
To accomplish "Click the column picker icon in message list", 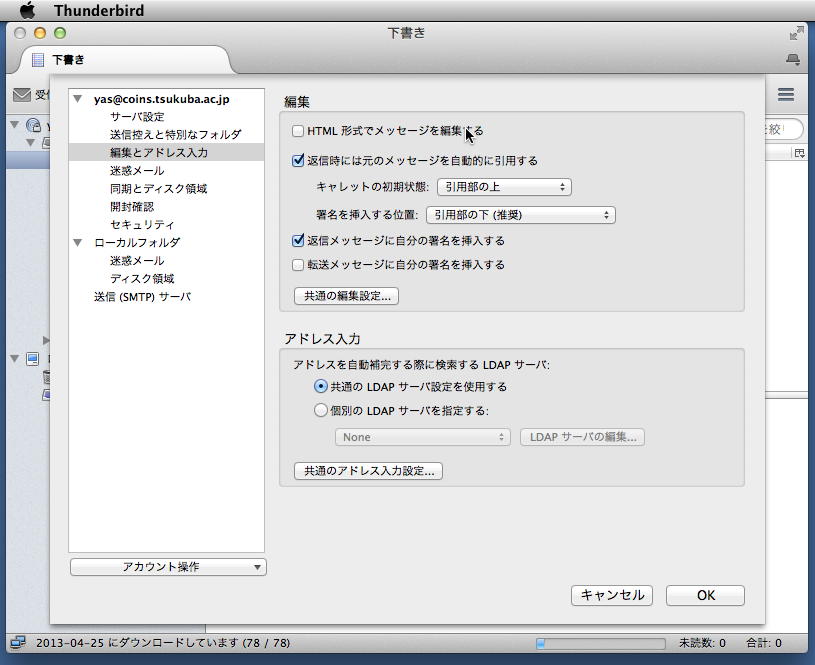I will coord(799,153).
